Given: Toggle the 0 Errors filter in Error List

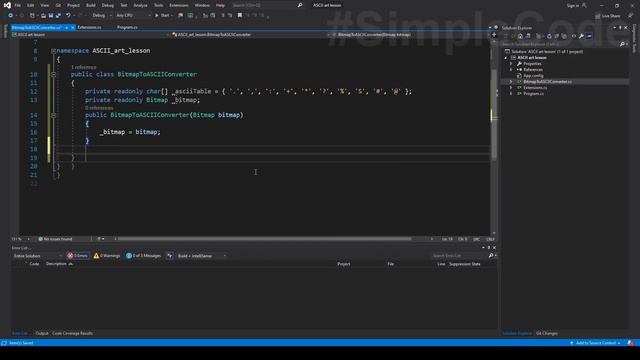Looking at the screenshot, I should (78, 256).
